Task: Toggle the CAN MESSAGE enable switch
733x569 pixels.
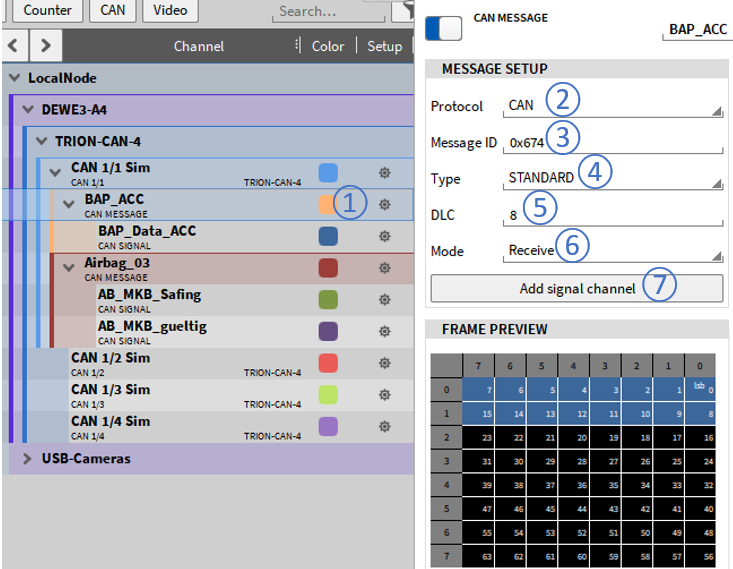Action: tap(443, 28)
